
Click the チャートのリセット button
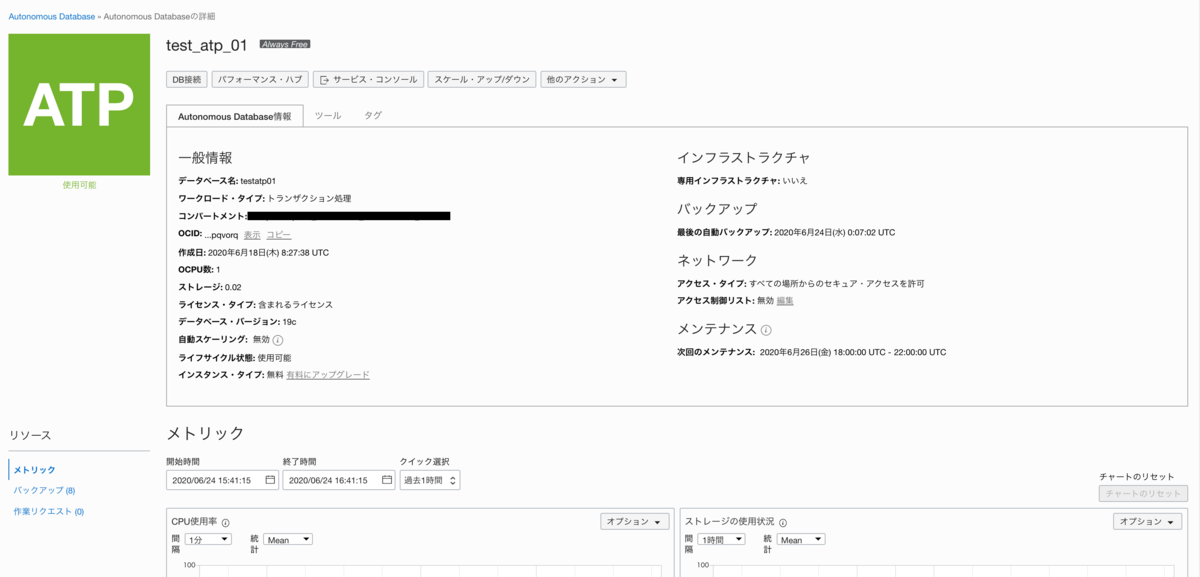[x=1143, y=494]
